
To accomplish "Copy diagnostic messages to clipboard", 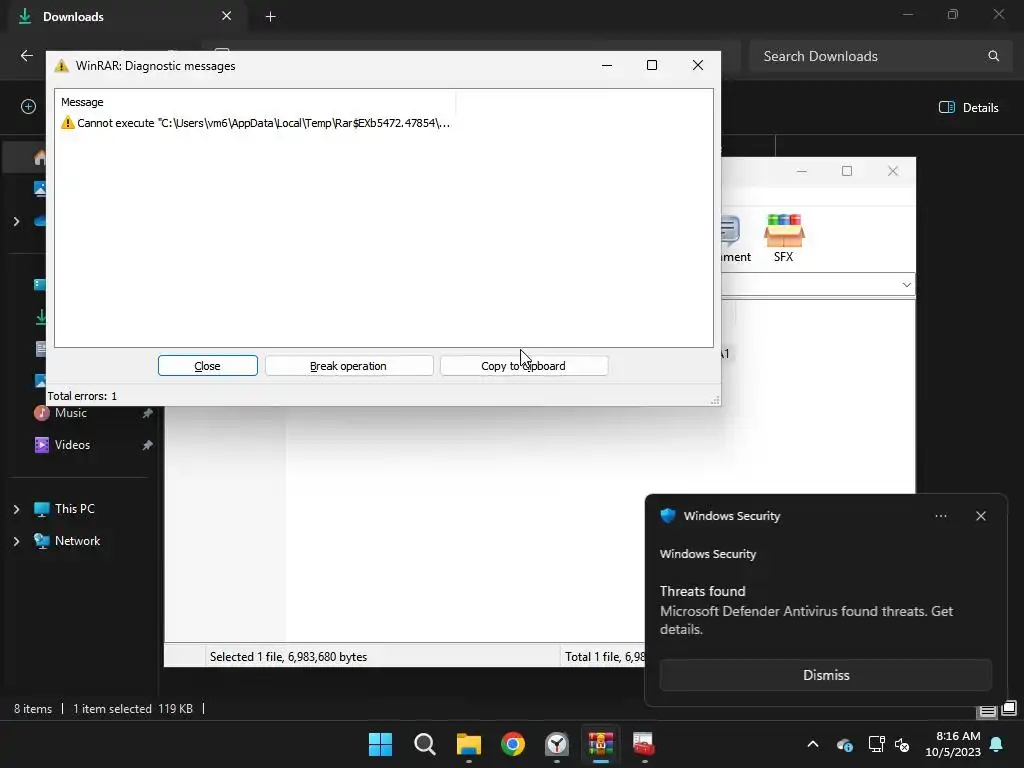I will click(x=524, y=366).
